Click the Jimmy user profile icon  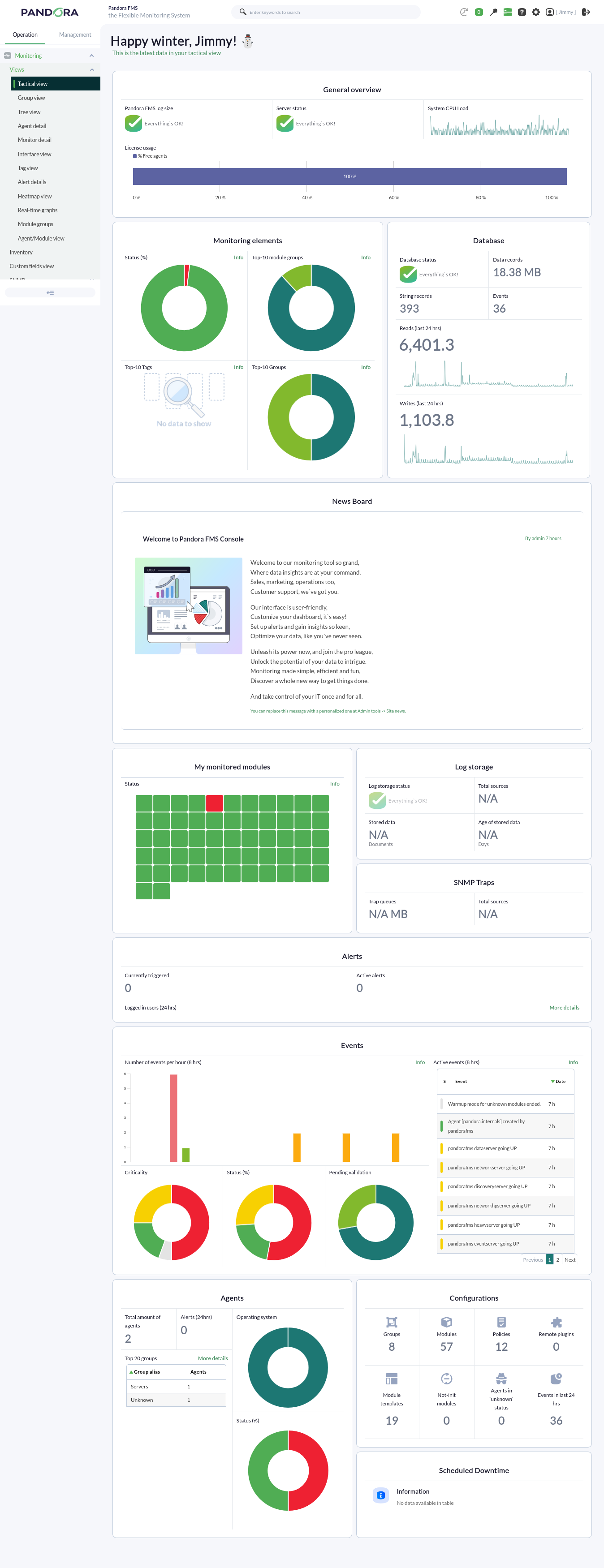pos(550,12)
